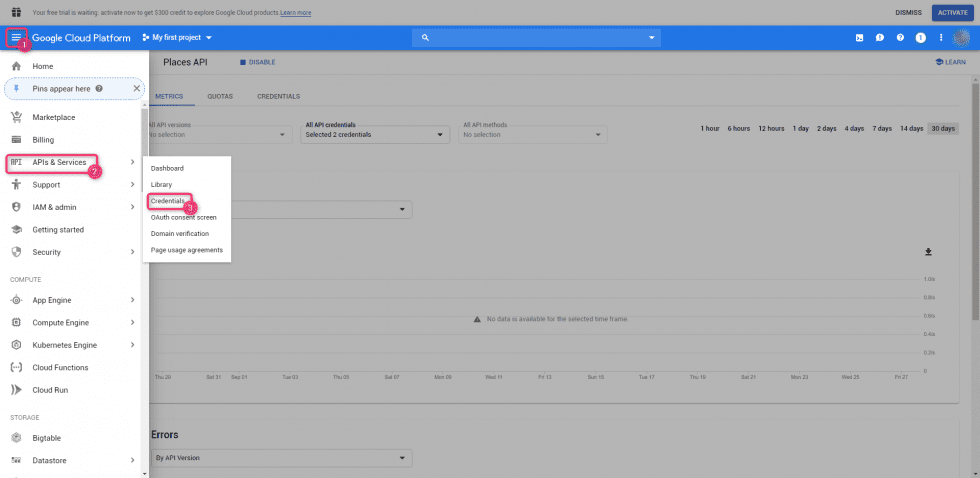
Task: Expand the Compute Engine submenu arrow
Action: coord(132,323)
